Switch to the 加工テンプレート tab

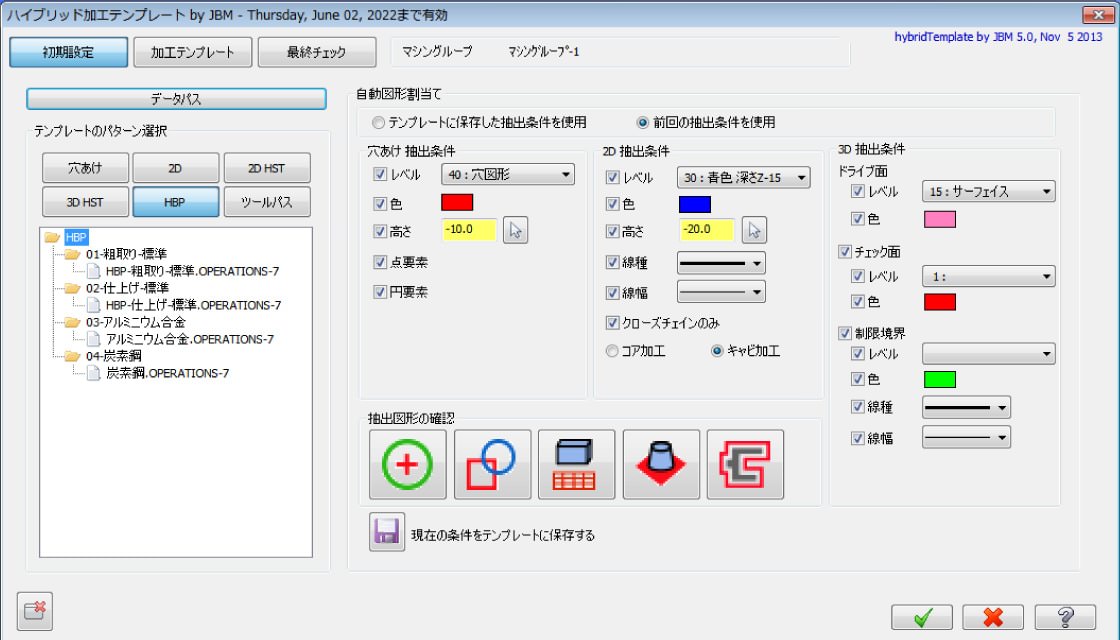tap(193, 53)
